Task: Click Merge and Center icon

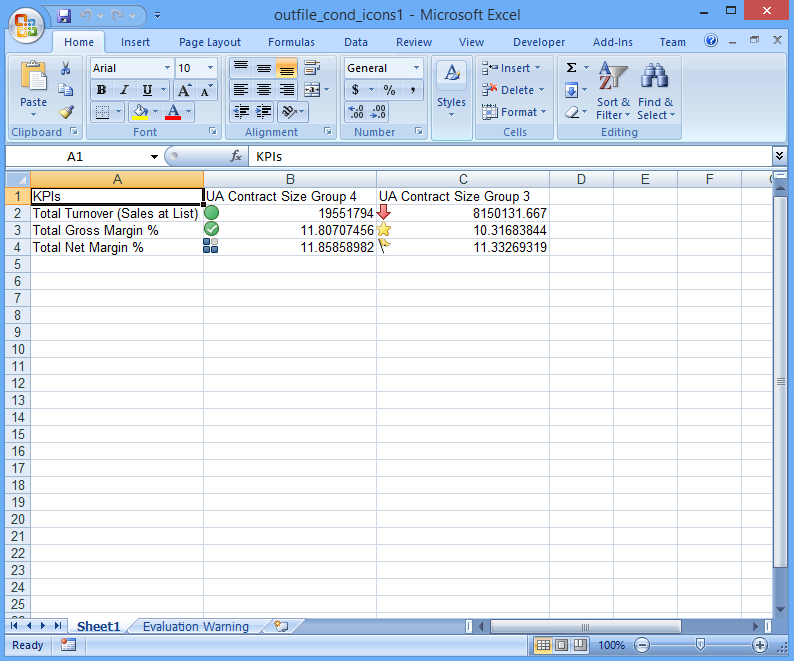Action: pos(312,90)
